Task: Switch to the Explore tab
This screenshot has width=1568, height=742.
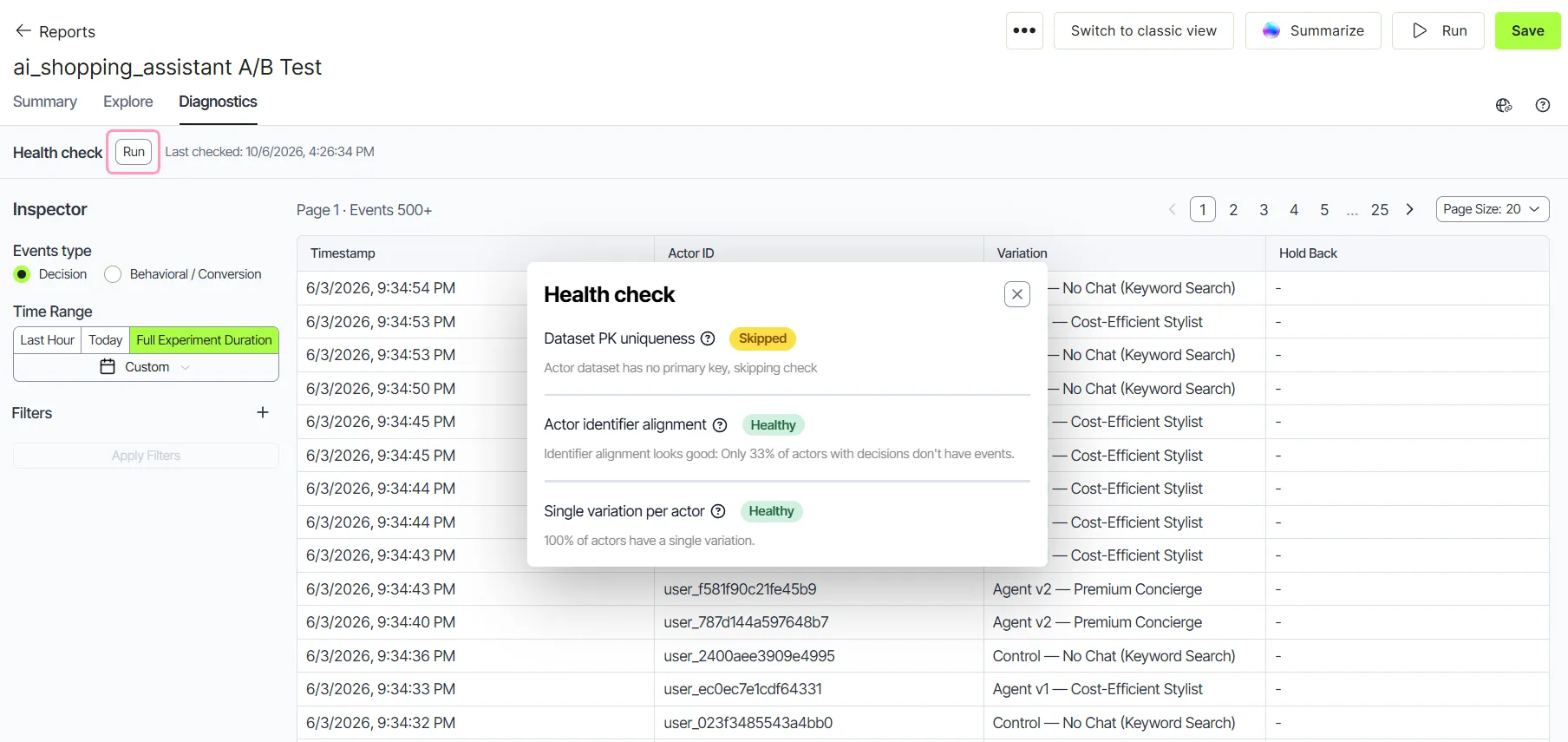Action: click(128, 102)
